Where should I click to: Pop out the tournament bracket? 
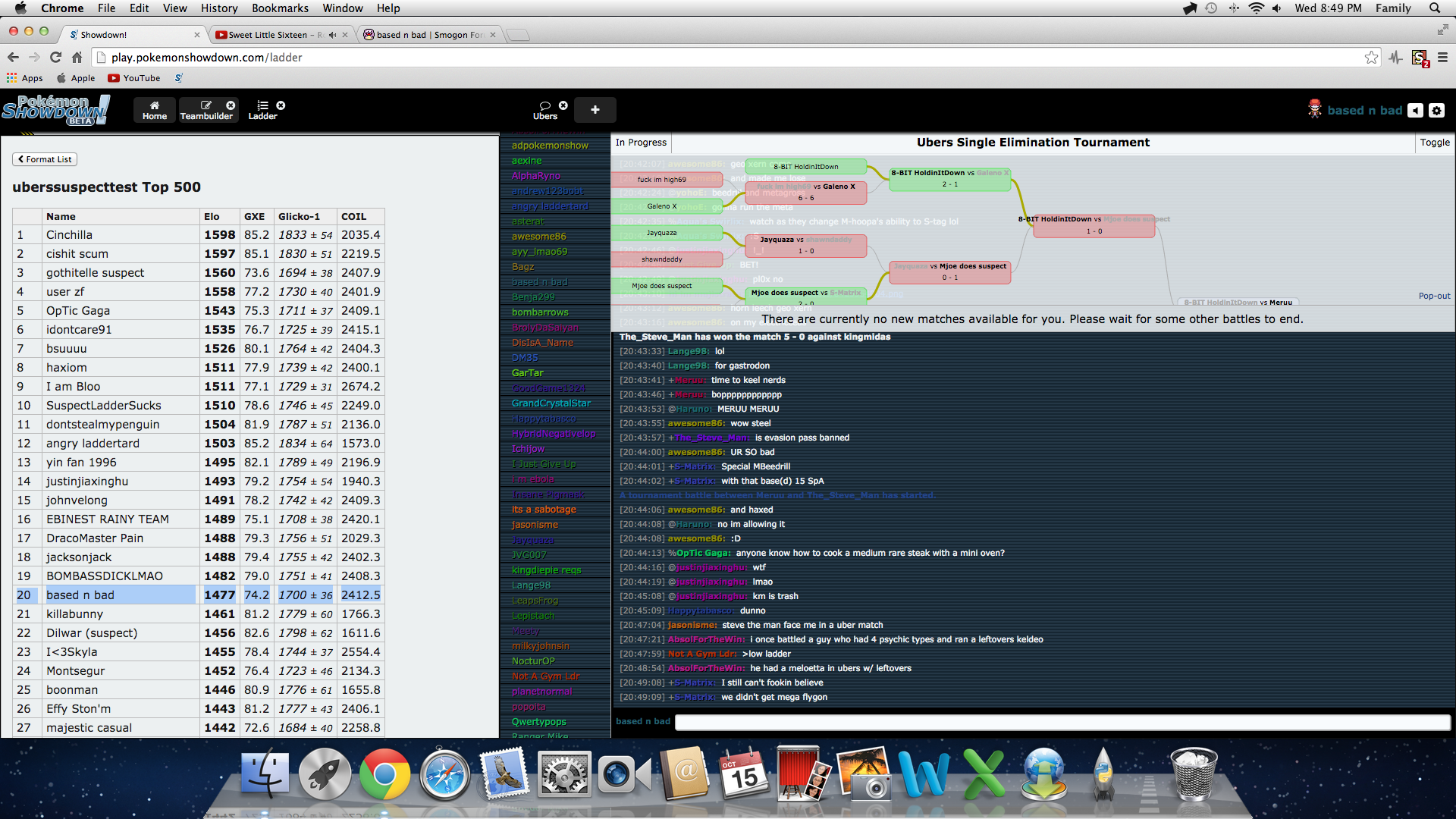click(1434, 297)
